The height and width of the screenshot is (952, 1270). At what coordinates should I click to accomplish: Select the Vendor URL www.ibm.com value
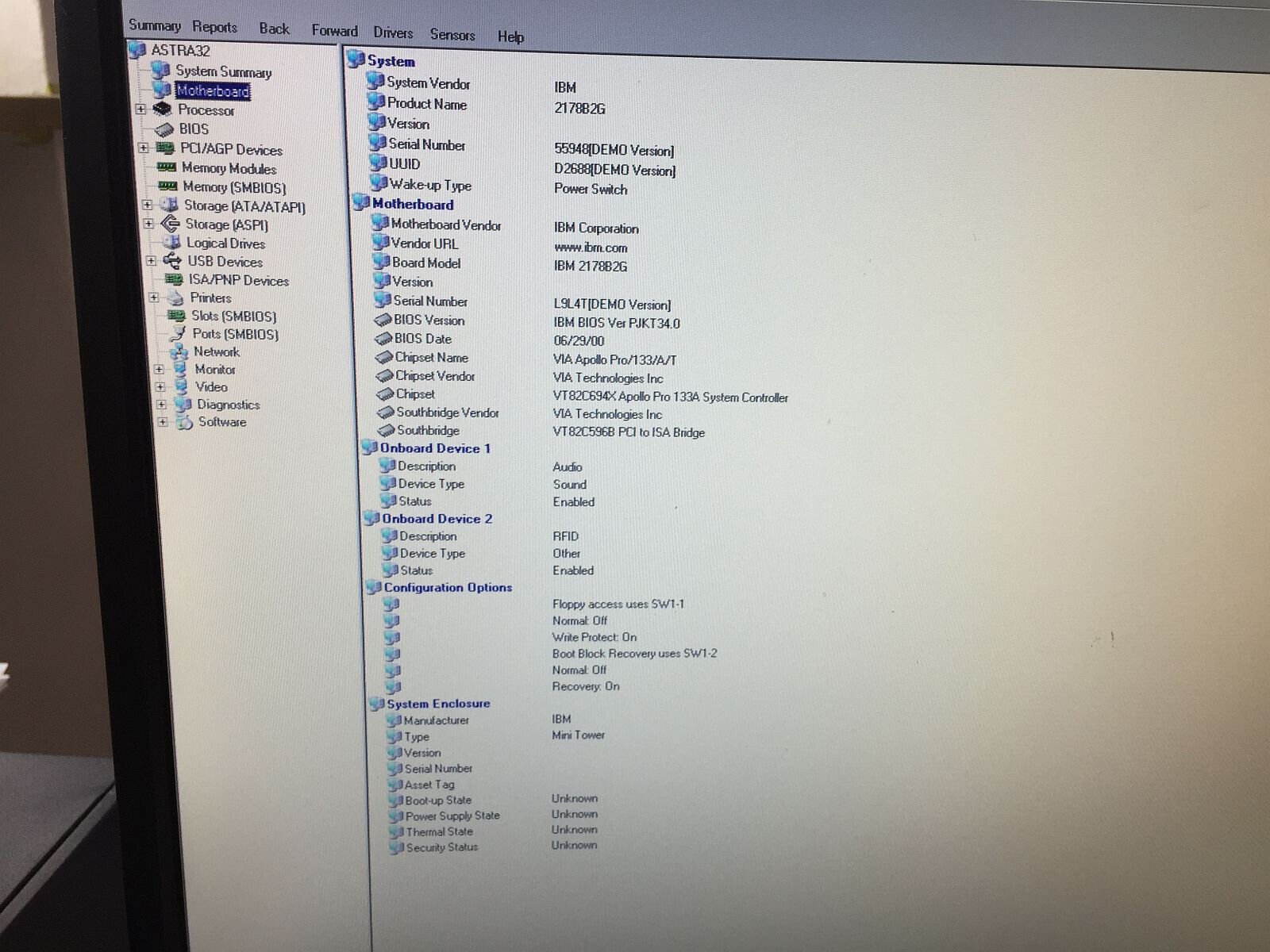591,248
